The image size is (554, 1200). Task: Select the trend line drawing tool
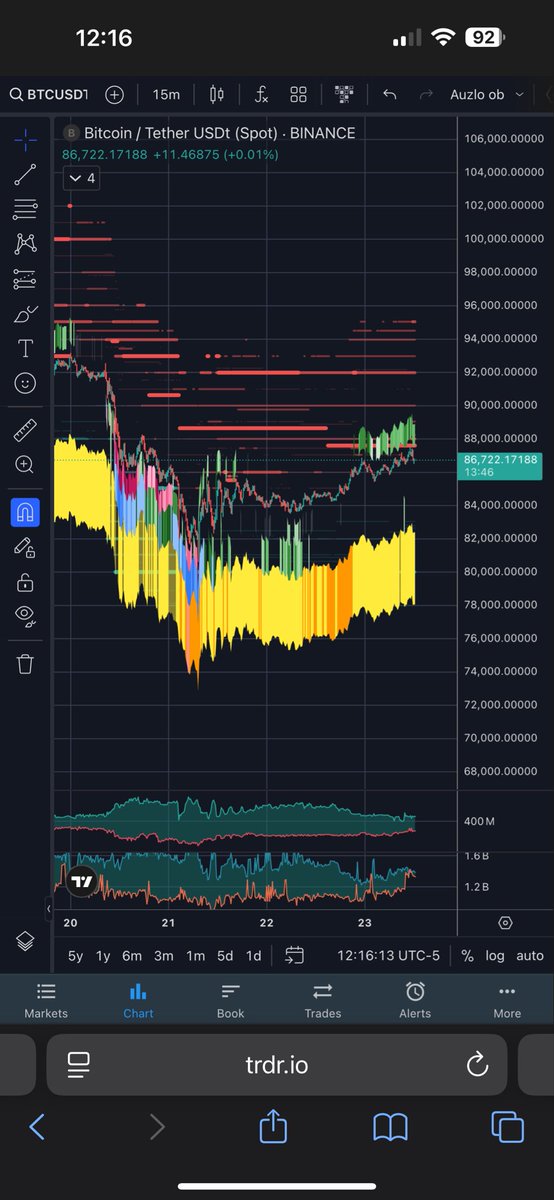point(25,174)
